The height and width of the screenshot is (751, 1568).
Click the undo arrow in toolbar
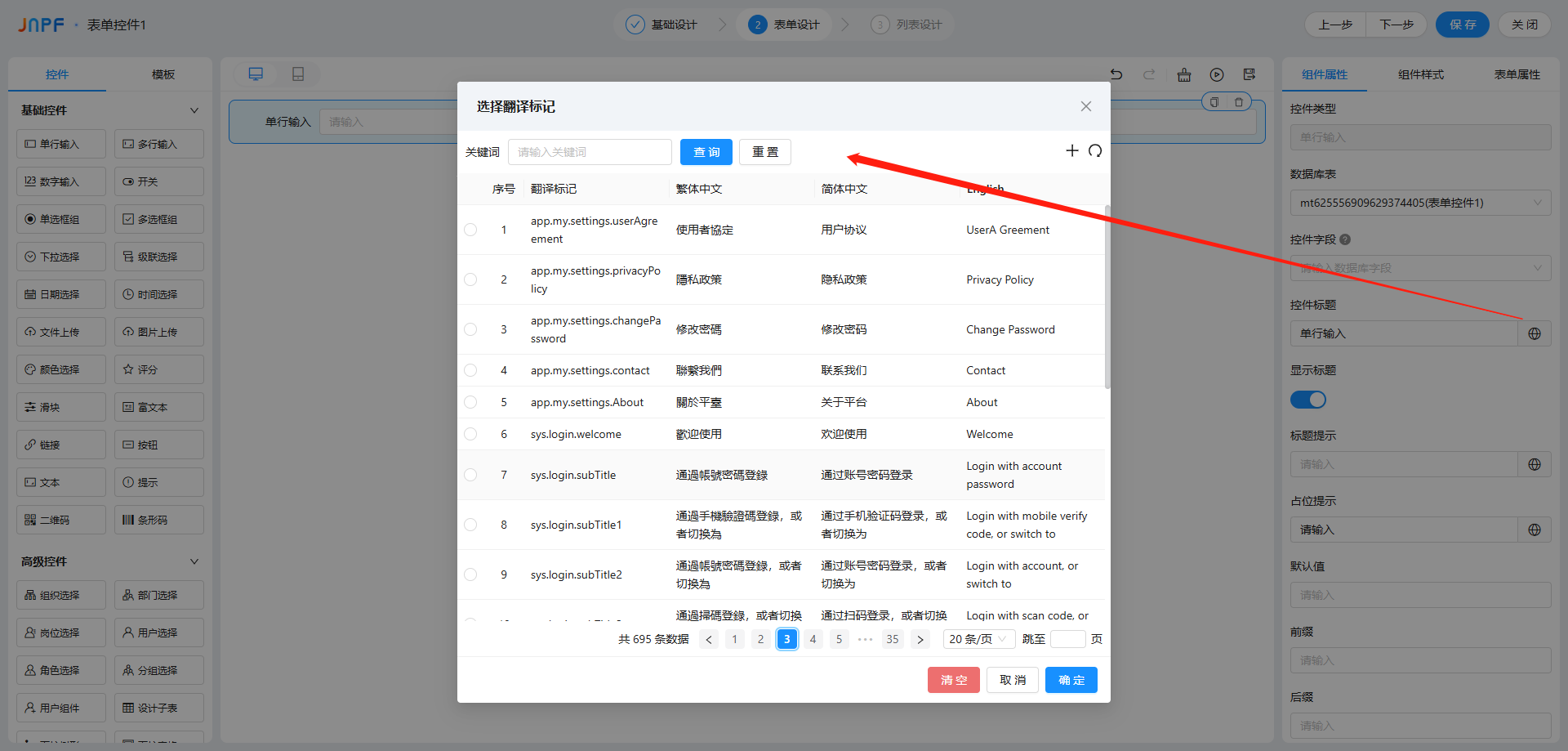click(1116, 74)
